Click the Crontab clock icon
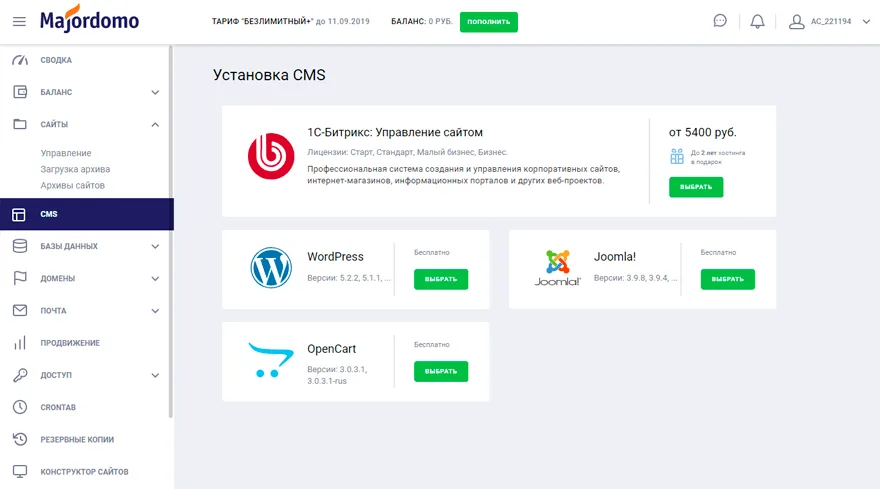Image resolution: width=880 pixels, height=489 pixels. tap(20, 407)
